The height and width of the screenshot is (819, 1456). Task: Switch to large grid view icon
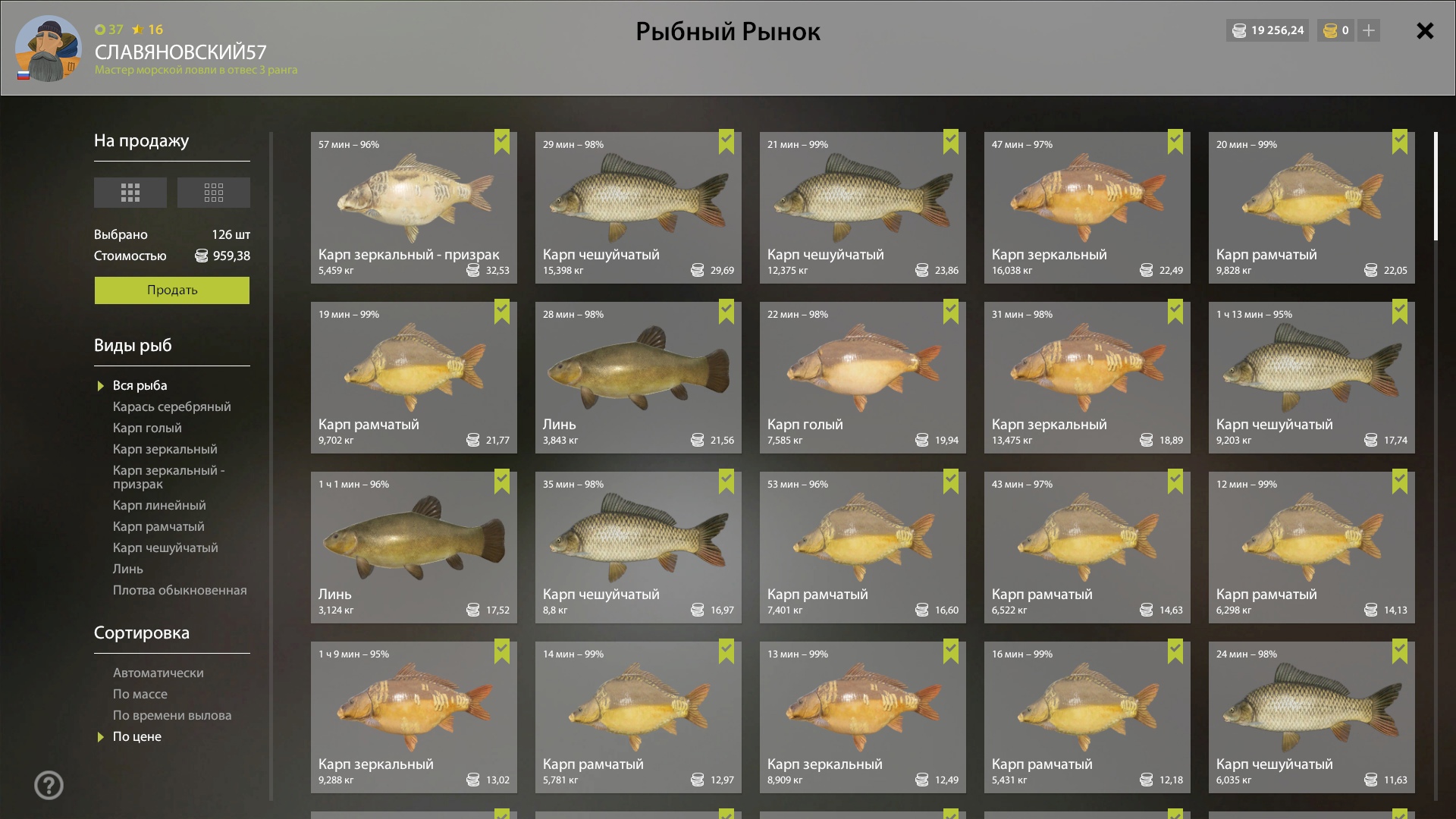[130, 193]
